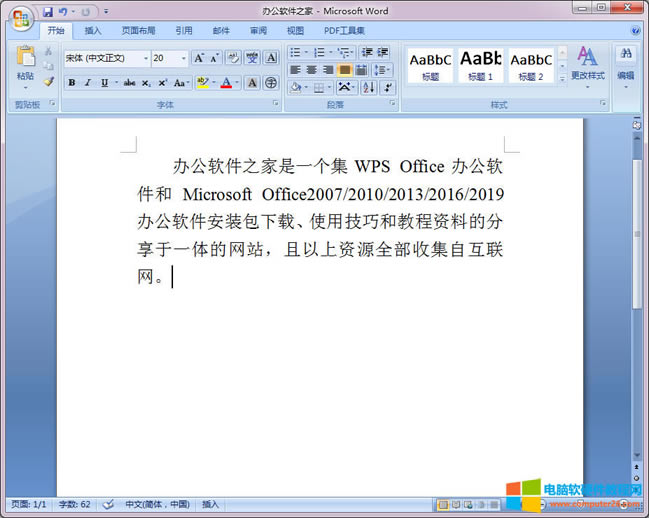Click the Paste clipboard icon
649x518 pixels.
coord(25,60)
